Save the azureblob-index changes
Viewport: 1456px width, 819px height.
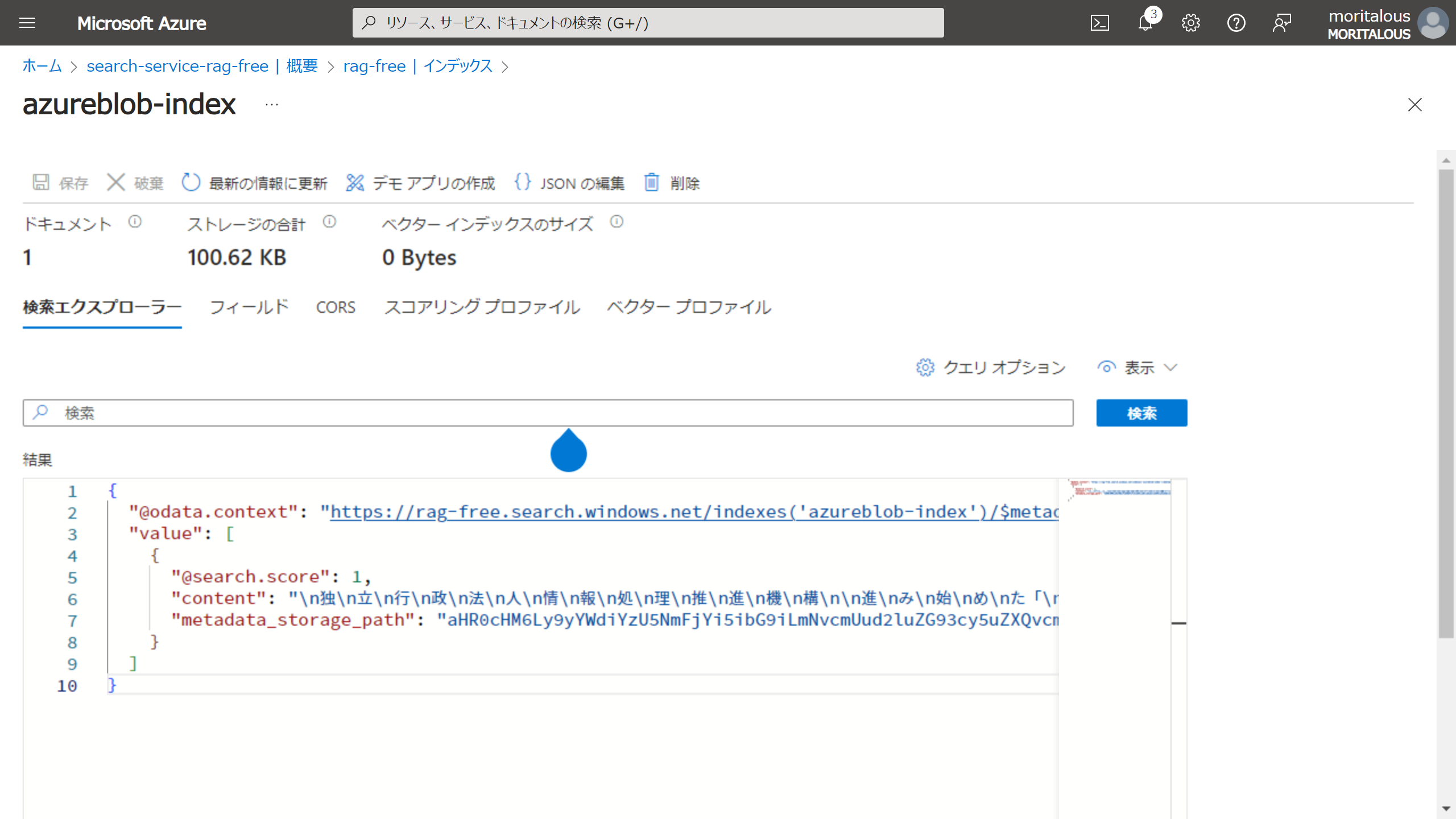(x=59, y=183)
